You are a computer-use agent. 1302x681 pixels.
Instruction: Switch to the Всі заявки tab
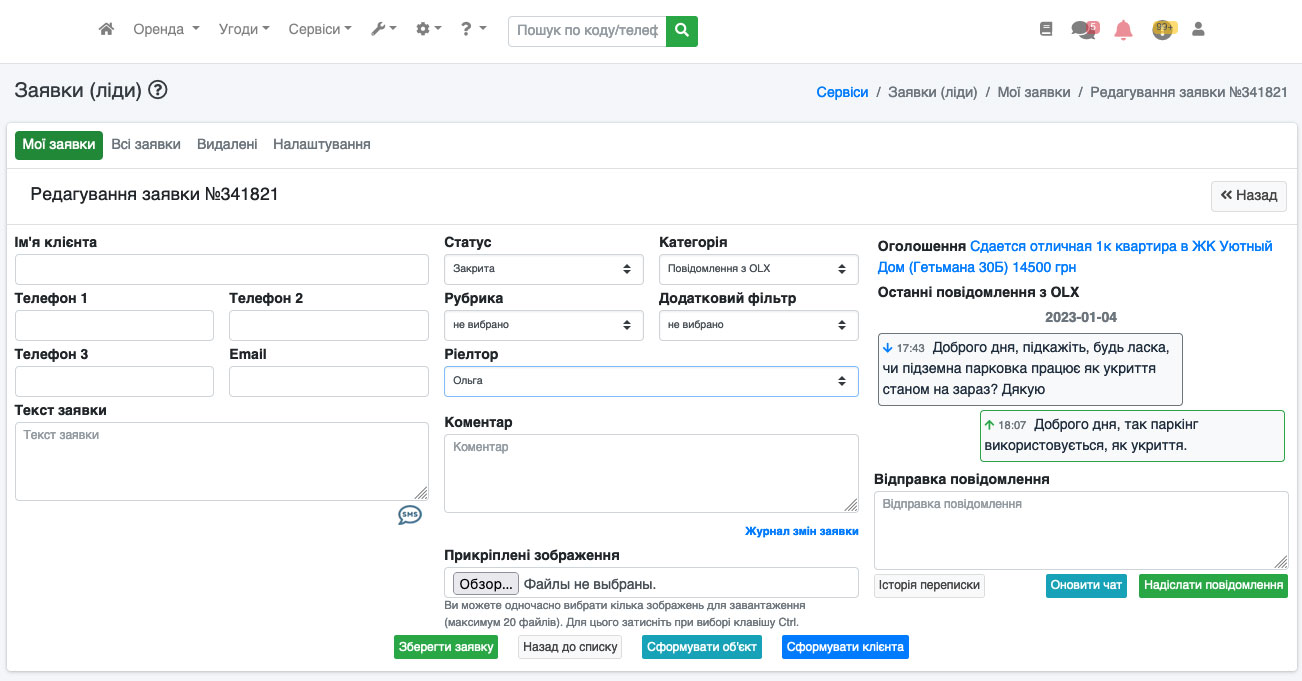pyautogui.click(x=146, y=144)
